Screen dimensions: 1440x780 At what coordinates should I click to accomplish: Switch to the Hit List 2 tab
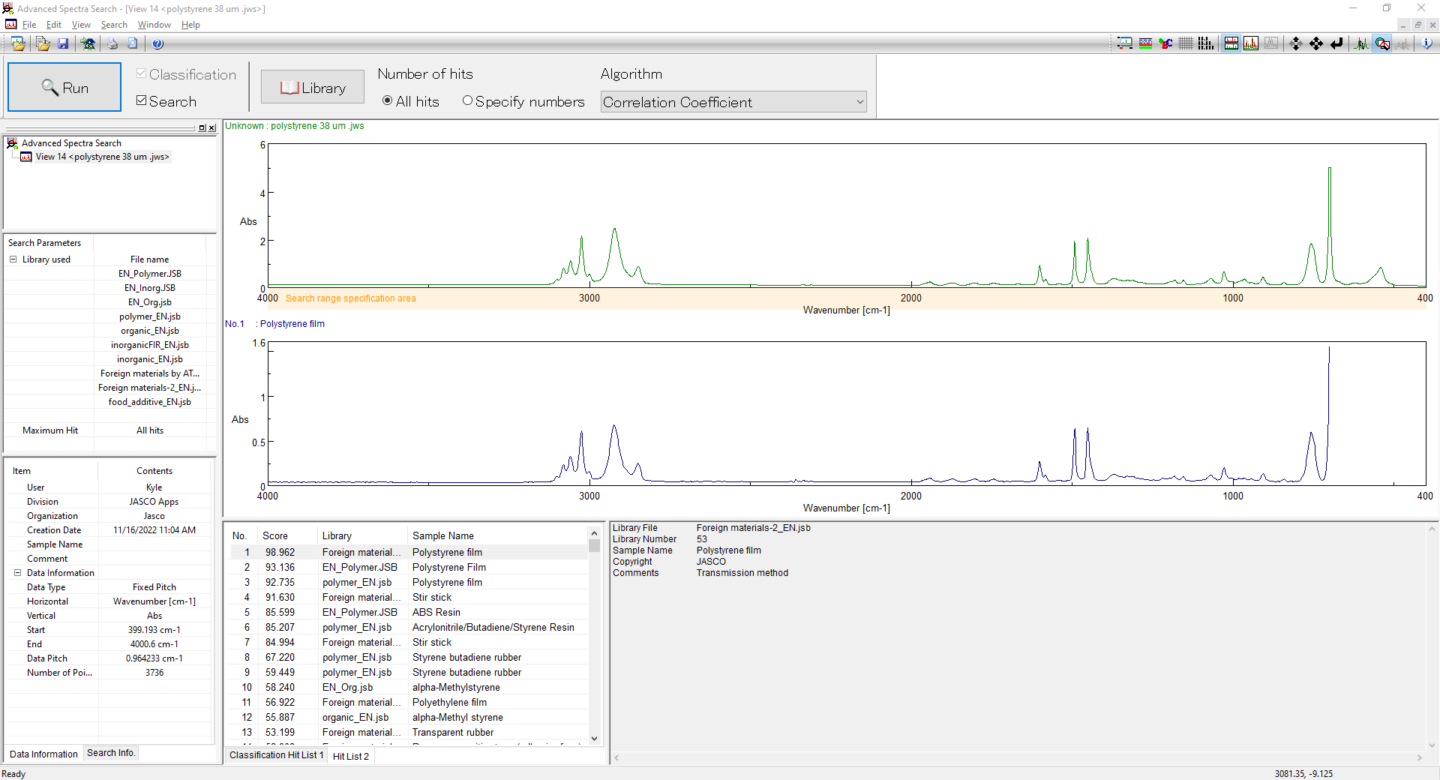[350, 756]
